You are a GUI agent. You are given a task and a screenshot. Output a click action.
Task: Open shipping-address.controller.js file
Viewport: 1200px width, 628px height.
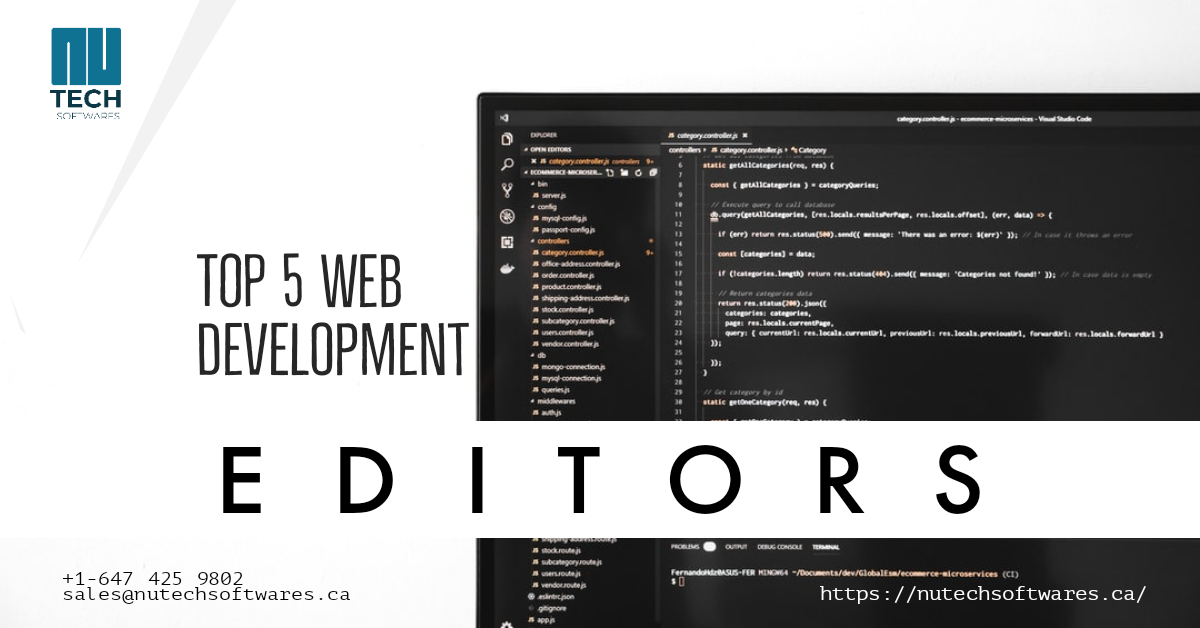coord(580,298)
